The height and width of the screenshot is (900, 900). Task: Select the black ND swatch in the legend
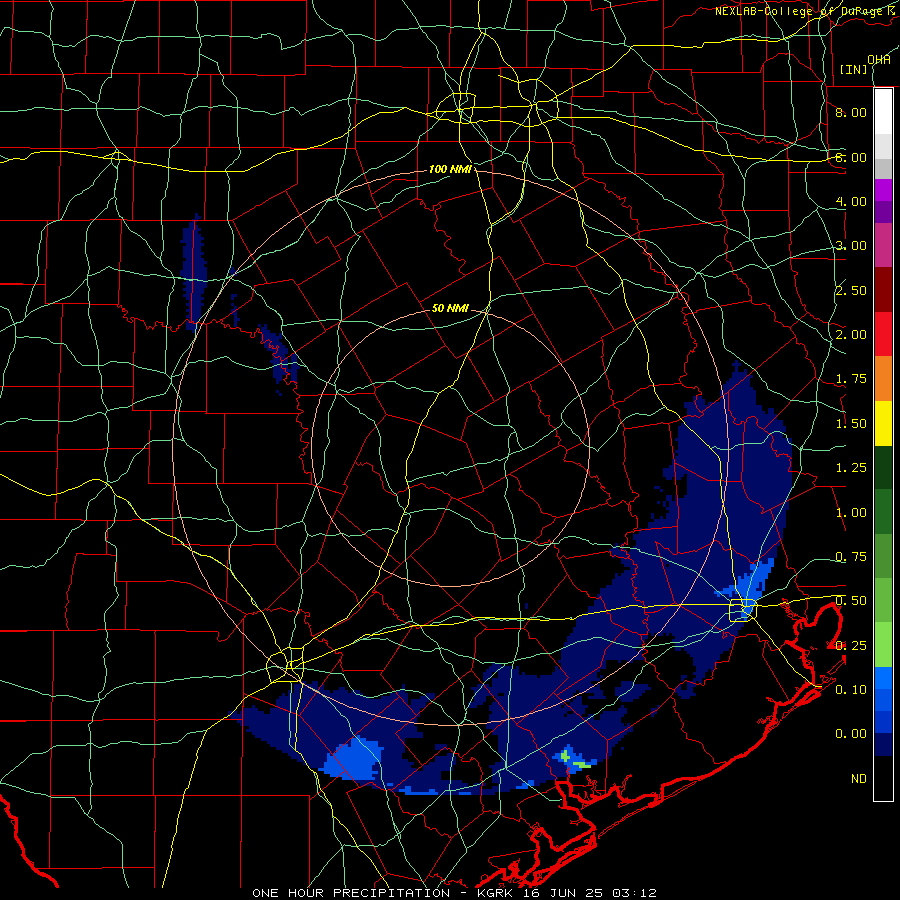click(883, 778)
